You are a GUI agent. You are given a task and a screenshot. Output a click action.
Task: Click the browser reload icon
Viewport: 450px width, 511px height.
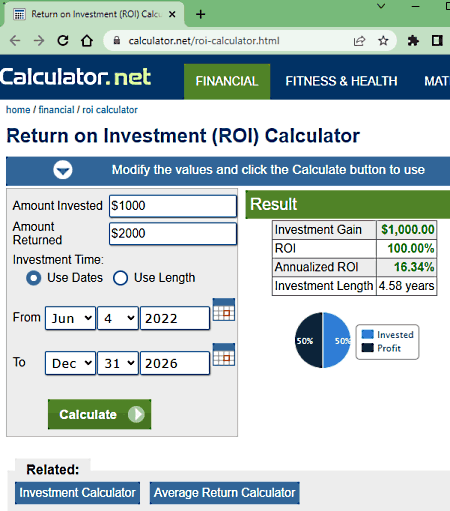[x=63, y=41]
